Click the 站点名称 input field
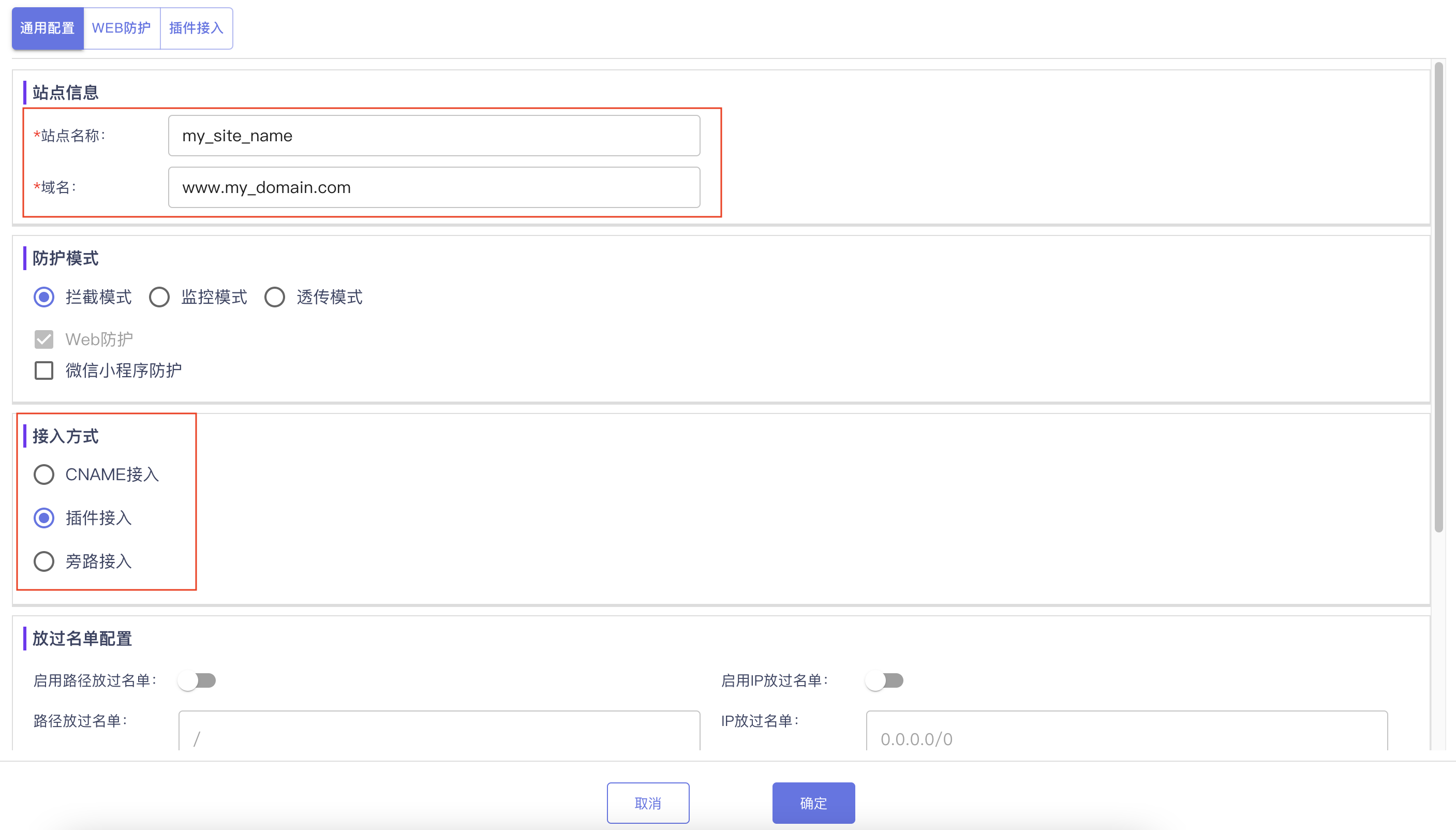1456x830 pixels. 434,136
